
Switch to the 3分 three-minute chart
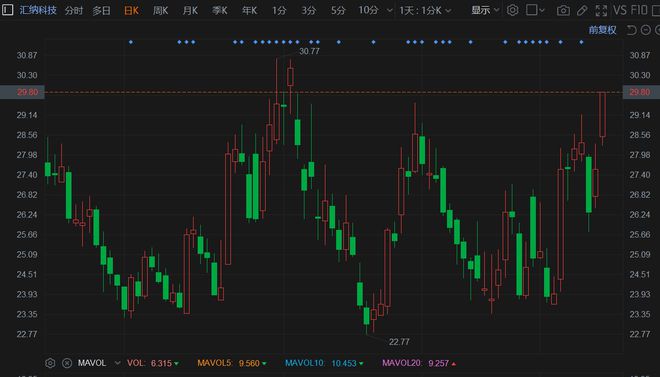point(308,10)
